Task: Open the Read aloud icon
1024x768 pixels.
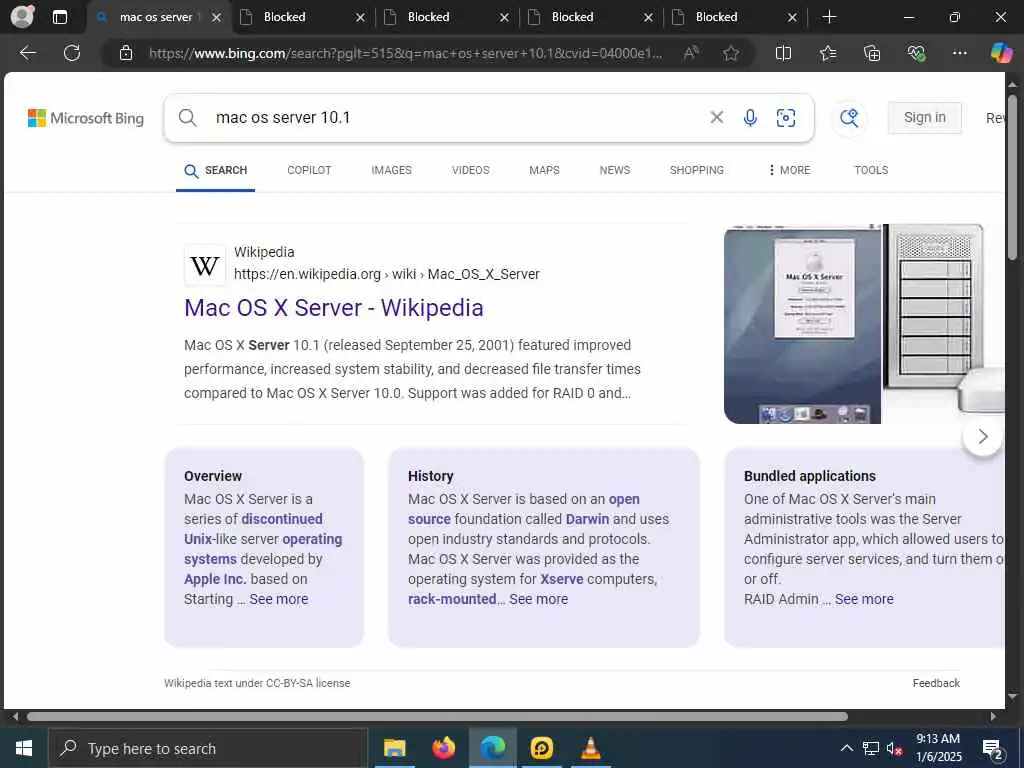Action: 691,53
